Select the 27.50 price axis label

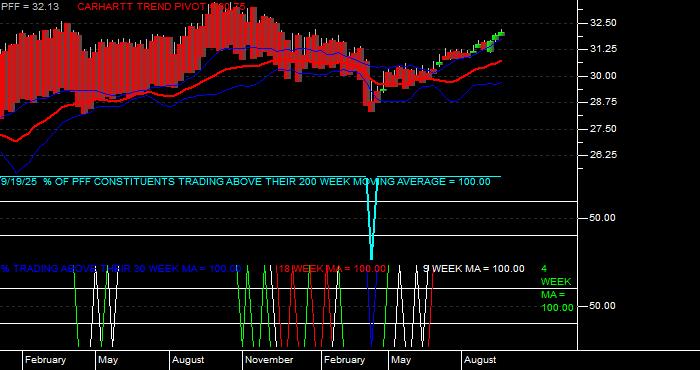[x=604, y=129]
